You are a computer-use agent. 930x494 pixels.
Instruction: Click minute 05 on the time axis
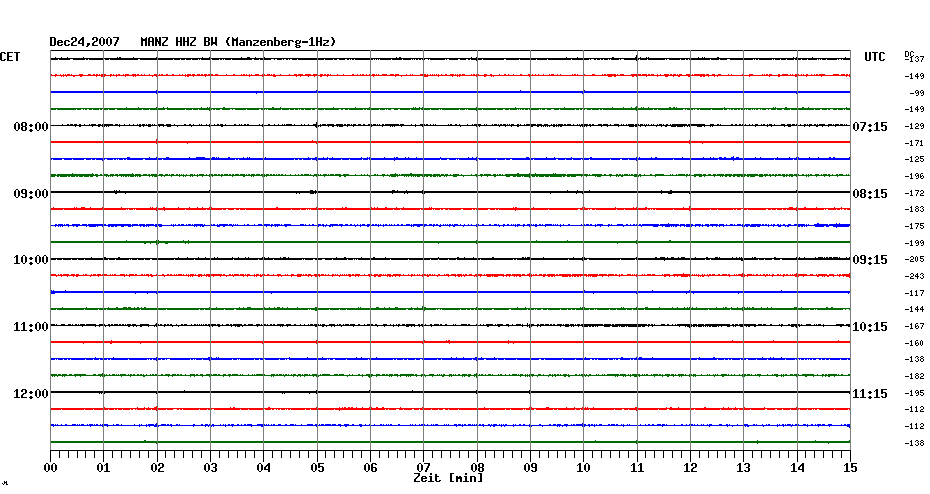(317, 467)
